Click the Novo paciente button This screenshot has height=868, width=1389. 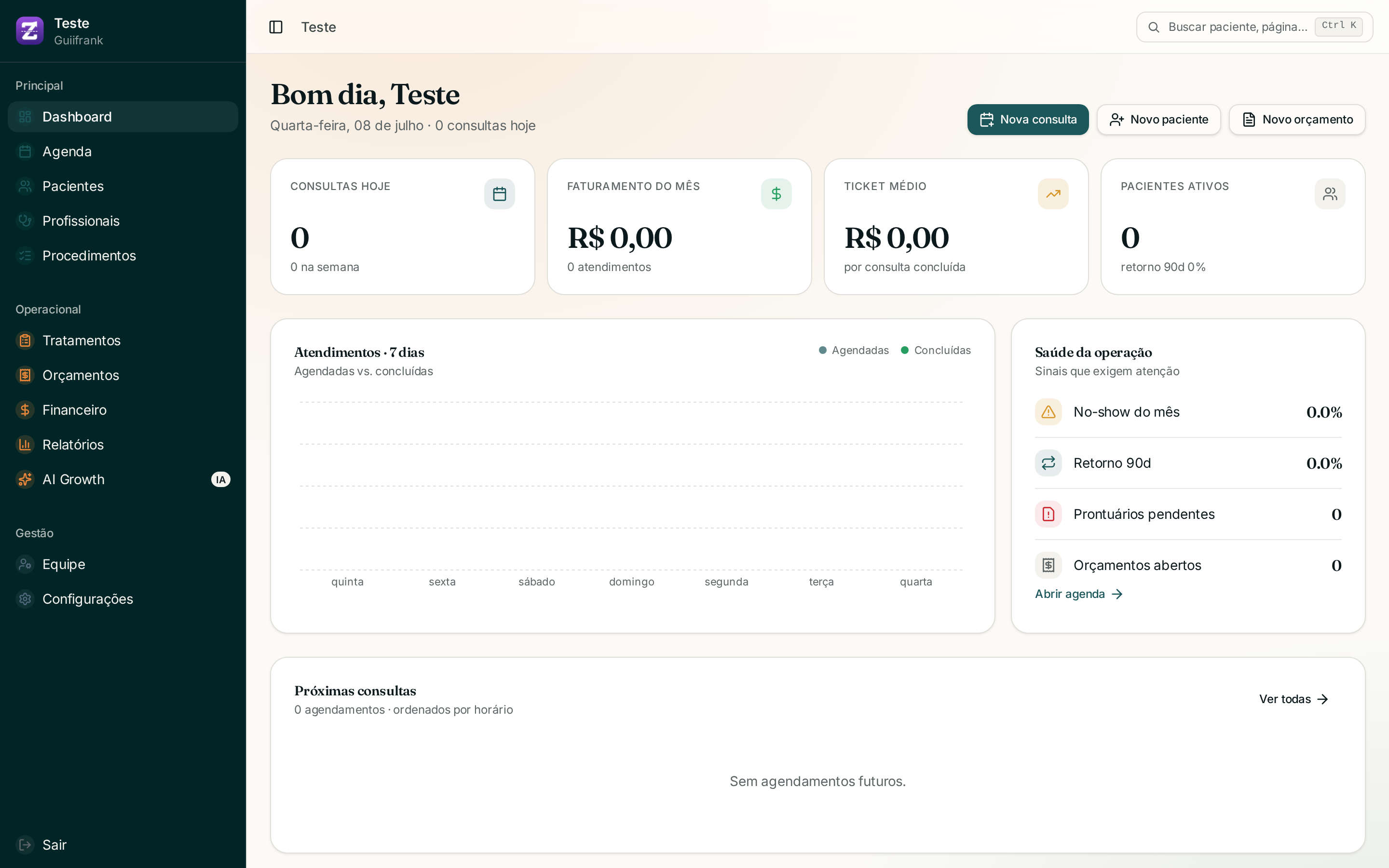coord(1158,120)
